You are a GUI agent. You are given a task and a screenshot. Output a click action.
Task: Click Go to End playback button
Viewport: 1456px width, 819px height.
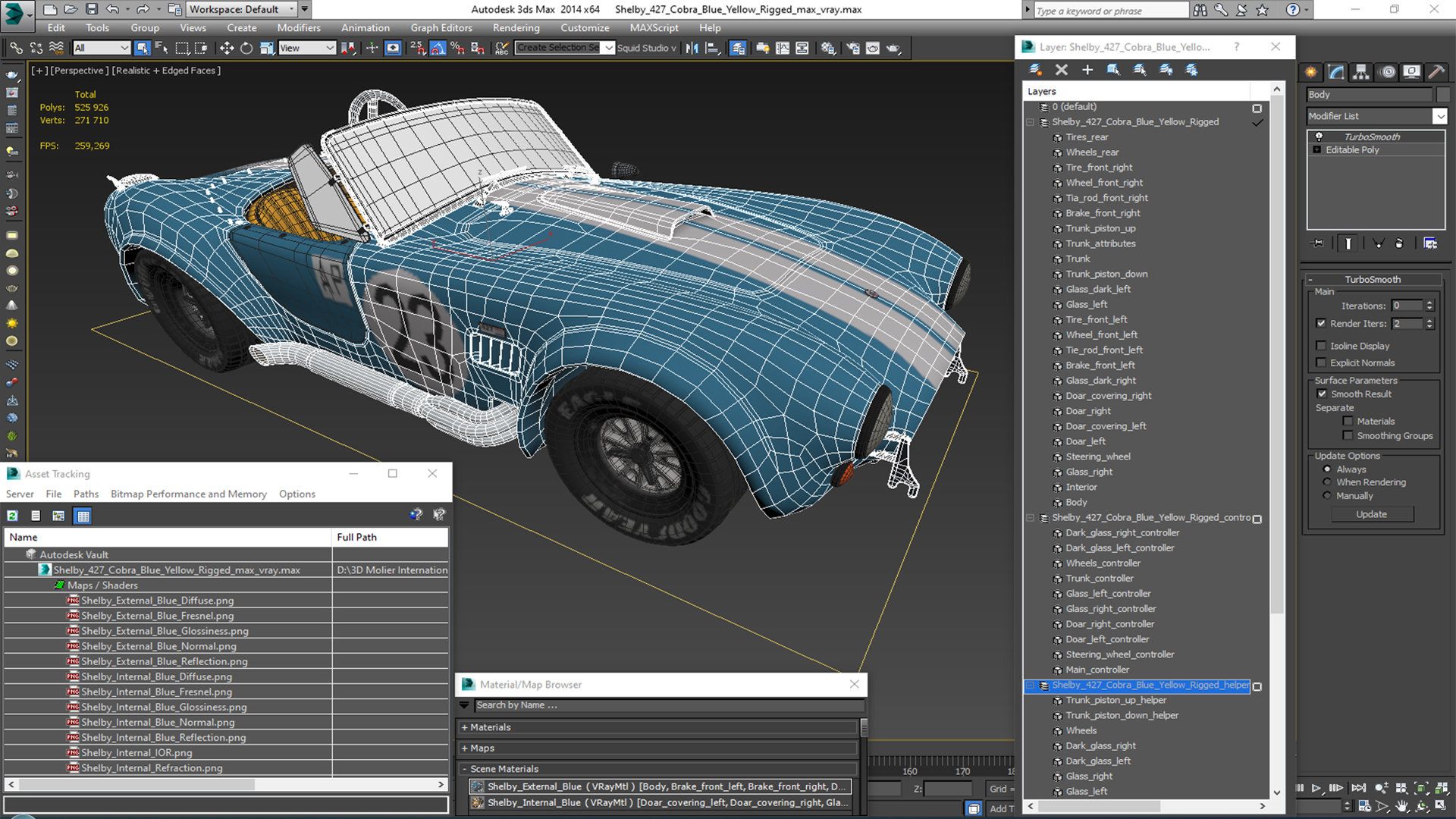coord(1359,789)
